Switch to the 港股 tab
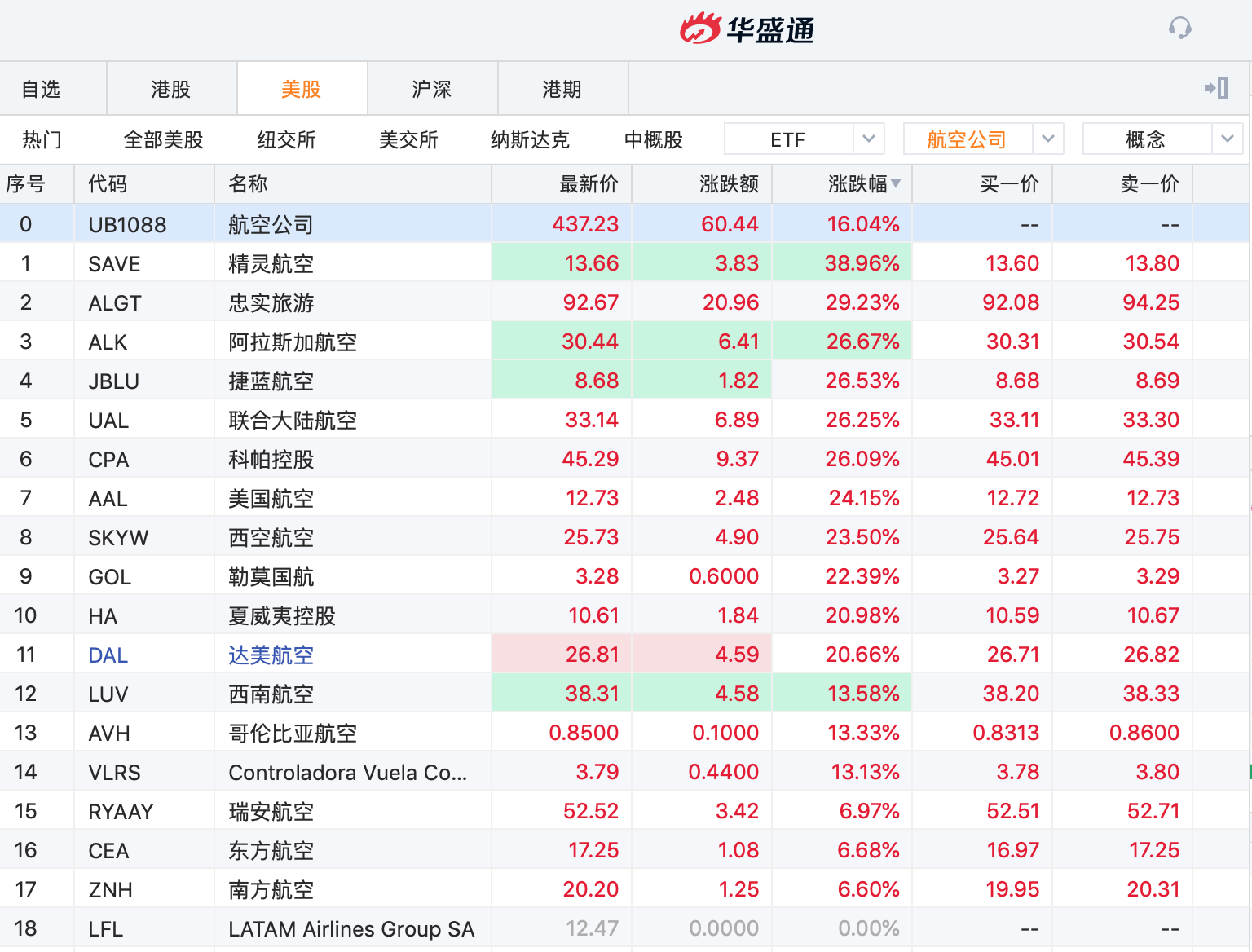 pyautogui.click(x=171, y=89)
